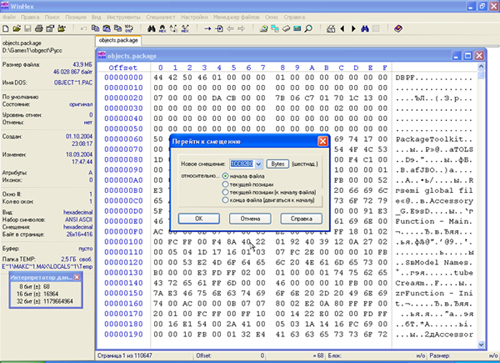Click the Open Disk toolbar icon
Image resolution: width=500 pixels, height=363 pixels.
coord(264,29)
